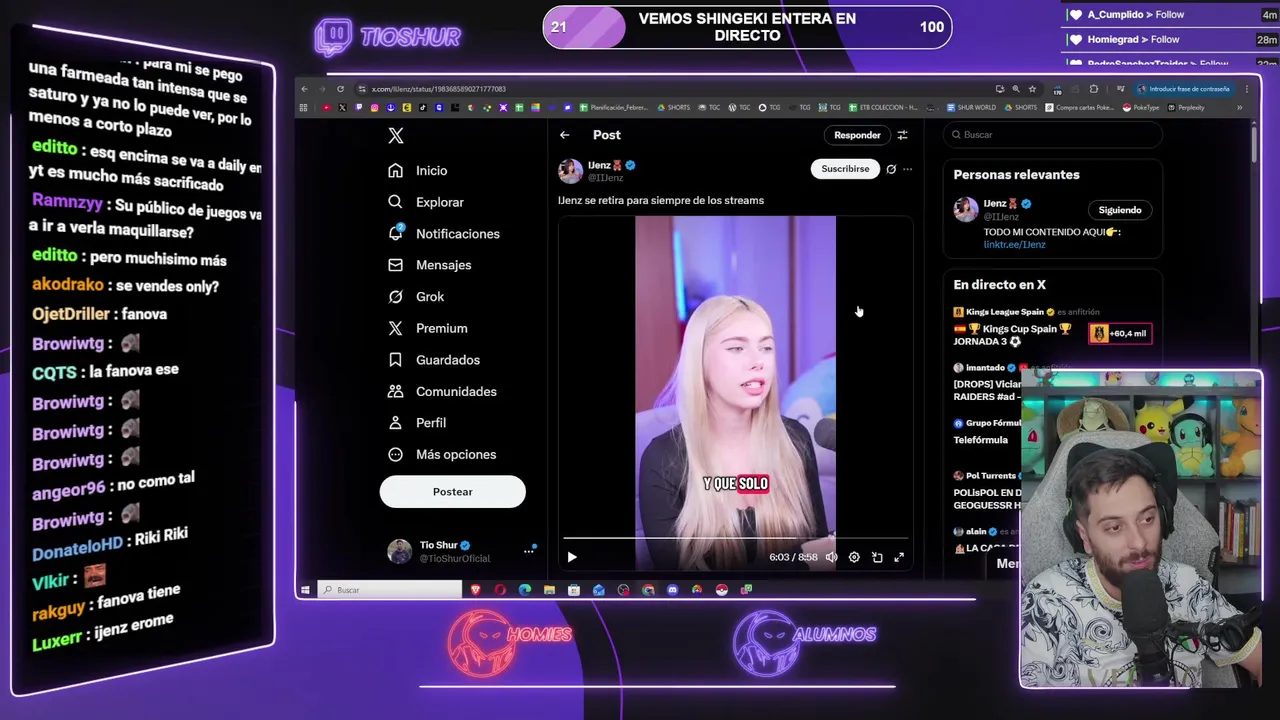Open Microsoft Edge from the taskbar
Viewport: 1280px width, 720px height.
[525, 590]
